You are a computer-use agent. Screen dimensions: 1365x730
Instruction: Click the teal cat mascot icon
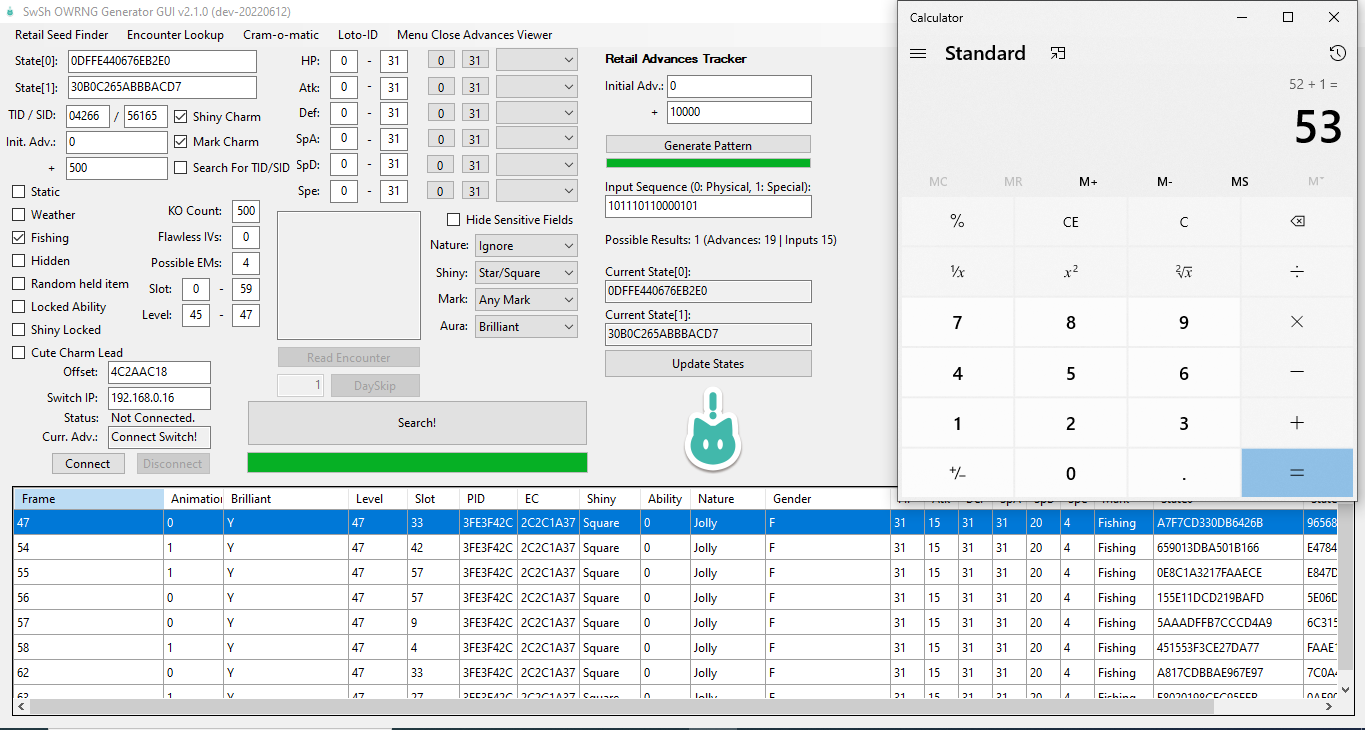click(x=712, y=431)
